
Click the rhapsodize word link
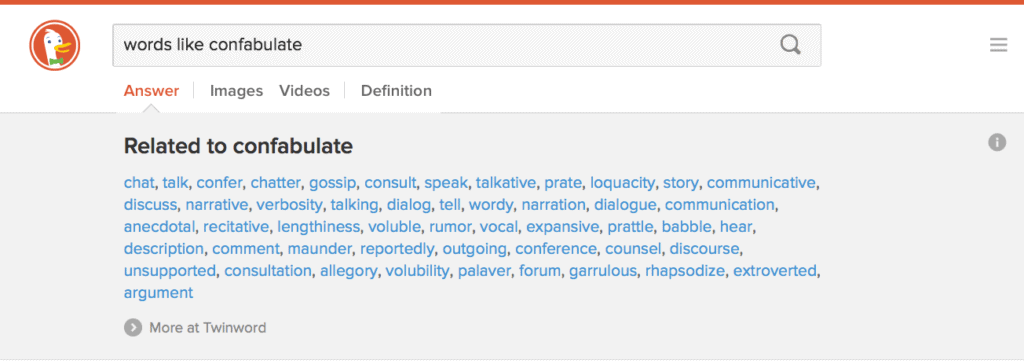point(685,271)
